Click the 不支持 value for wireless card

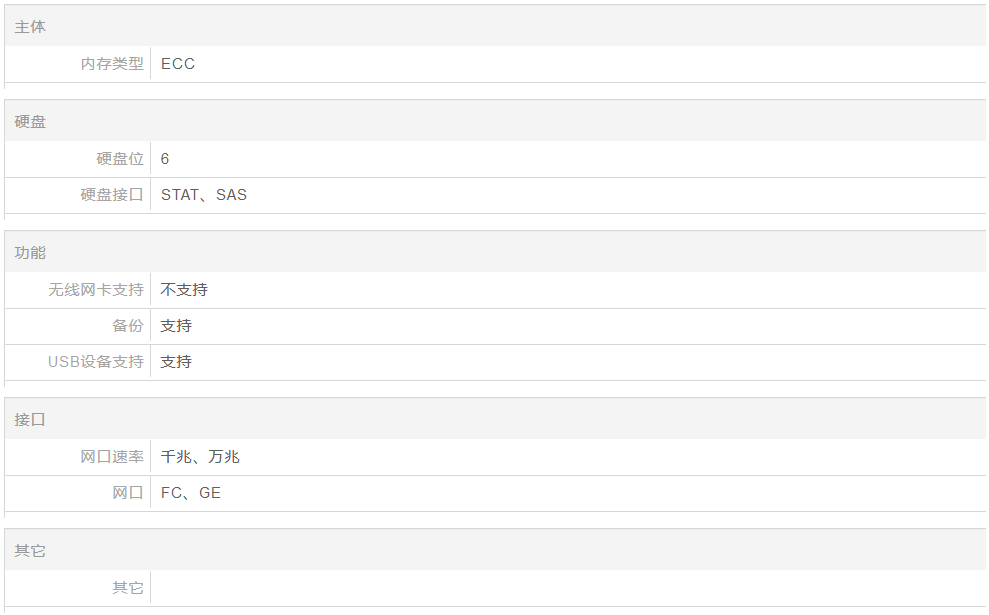tap(184, 290)
